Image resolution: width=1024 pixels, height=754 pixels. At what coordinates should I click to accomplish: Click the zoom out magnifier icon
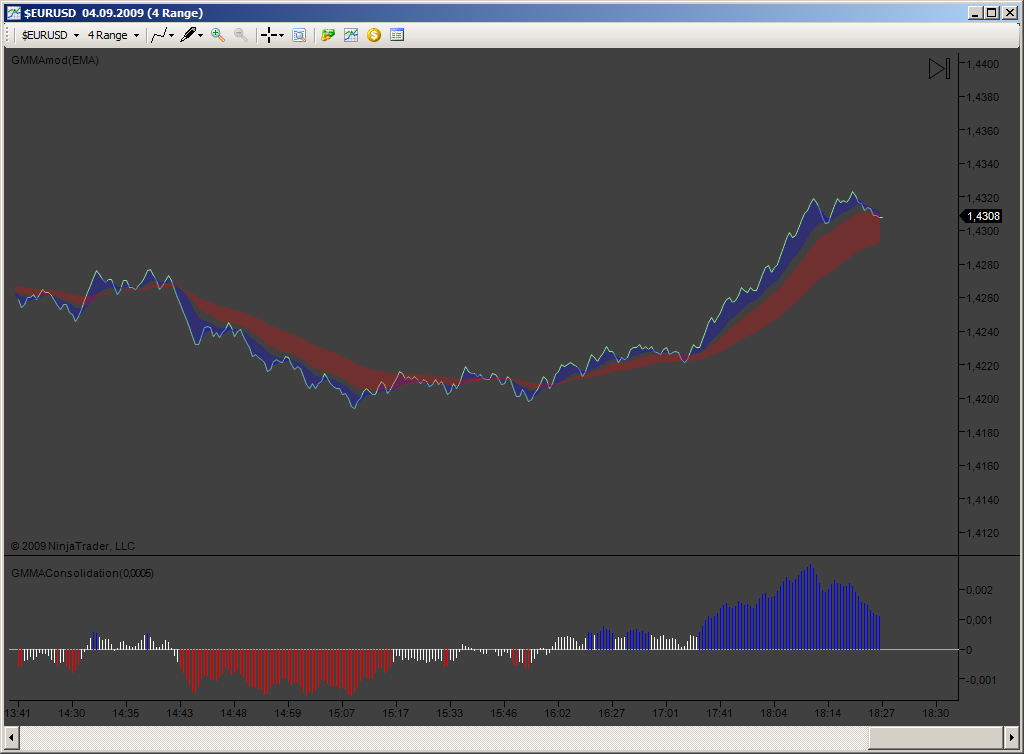click(x=240, y=35)
